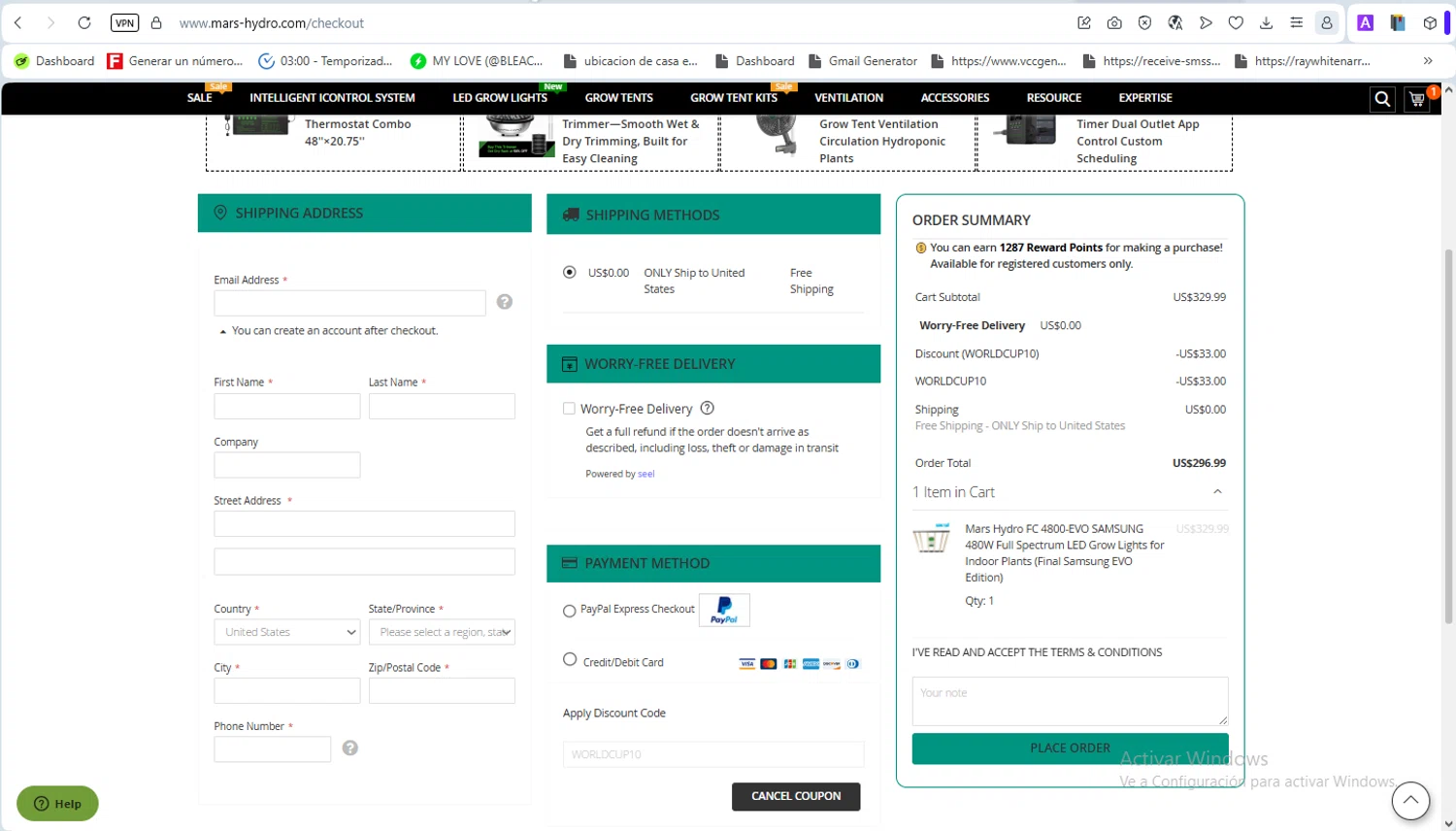Image resolution: width=1456 pixels, height=831 pixels.
Task: Select US$0.00 Free Shipping radio button
Action: point(570,272)
